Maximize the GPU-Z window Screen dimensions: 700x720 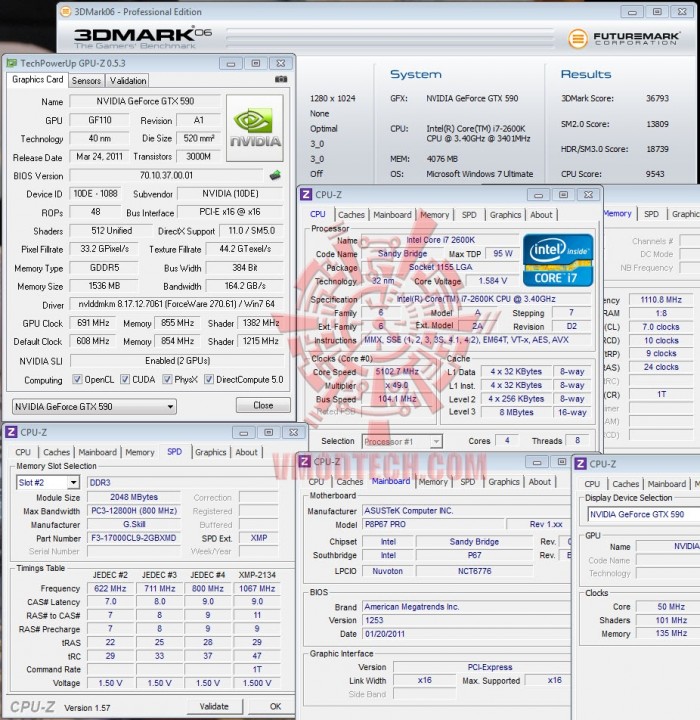click(256, 63)
